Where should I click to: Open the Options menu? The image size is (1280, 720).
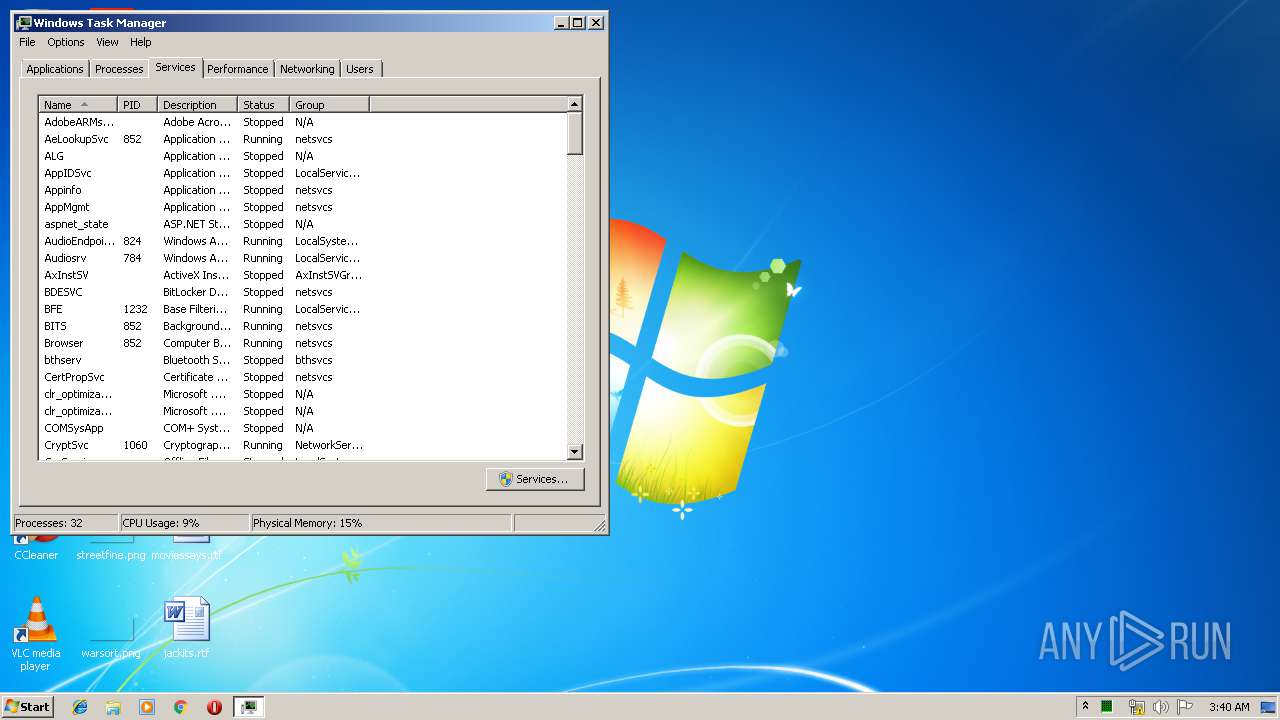[66, 42]
